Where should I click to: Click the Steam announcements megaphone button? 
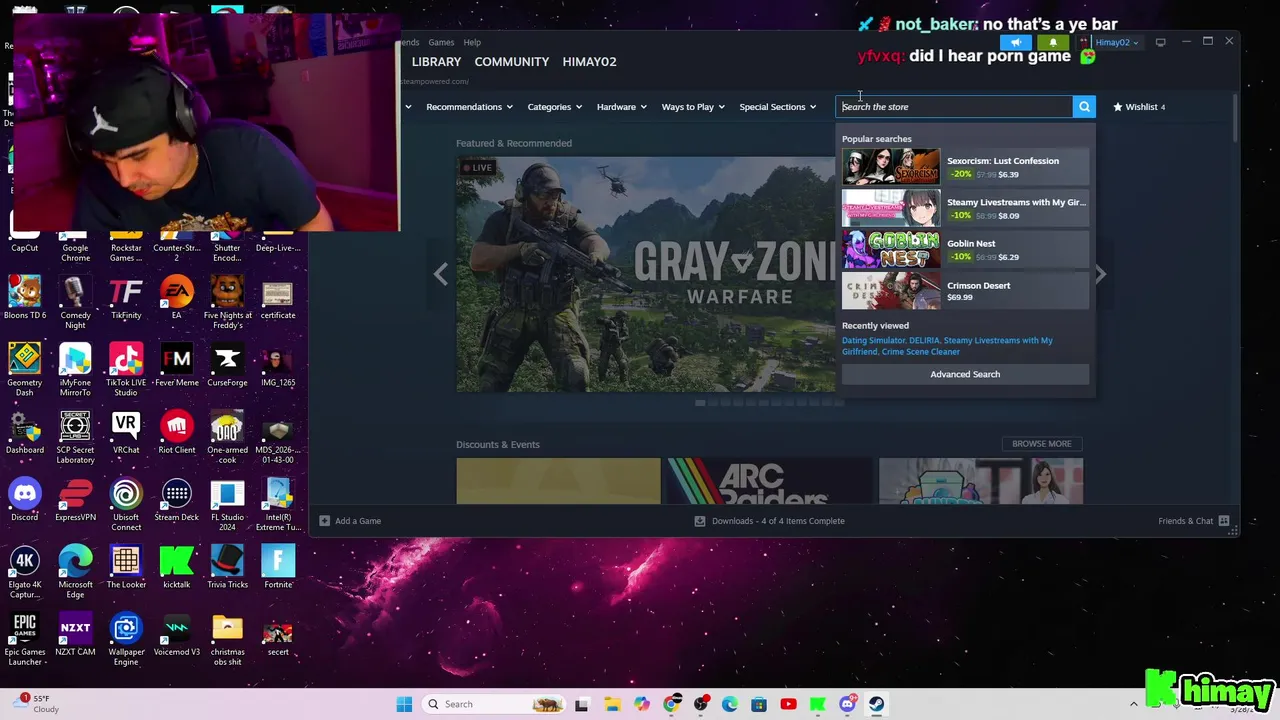point(1016,43)
